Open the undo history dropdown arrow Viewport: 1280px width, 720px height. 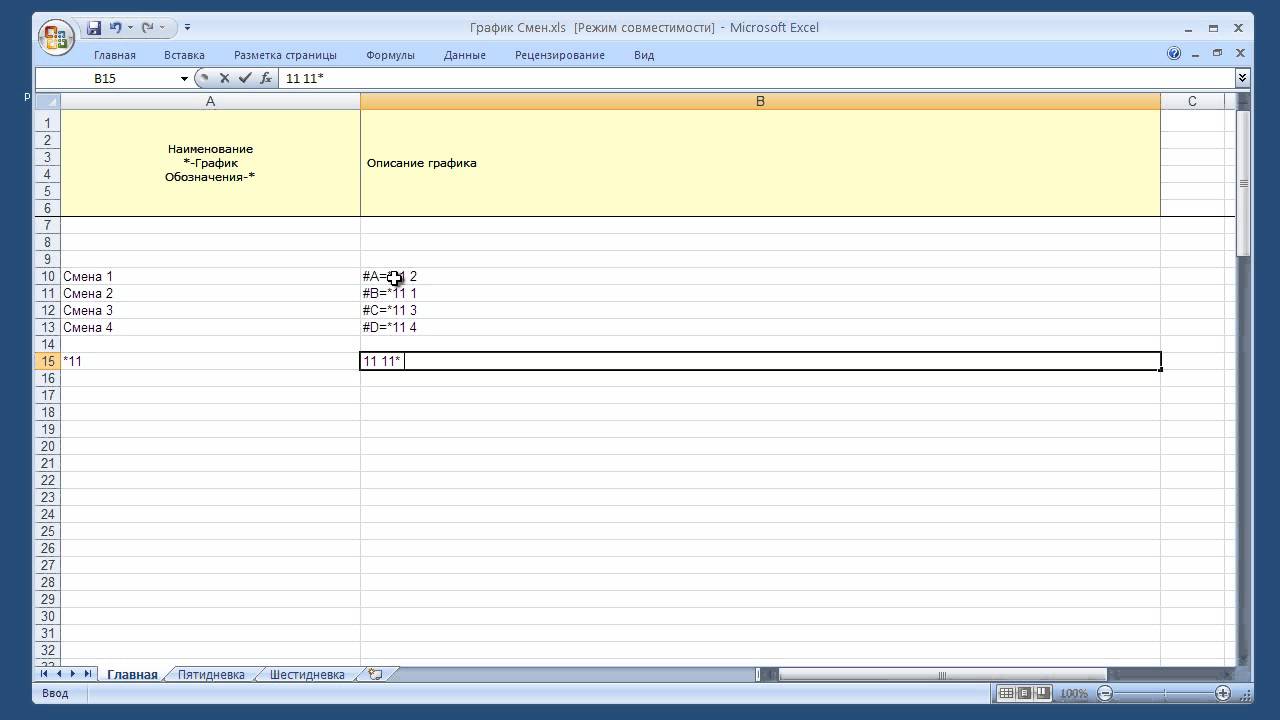click(130, 28)
